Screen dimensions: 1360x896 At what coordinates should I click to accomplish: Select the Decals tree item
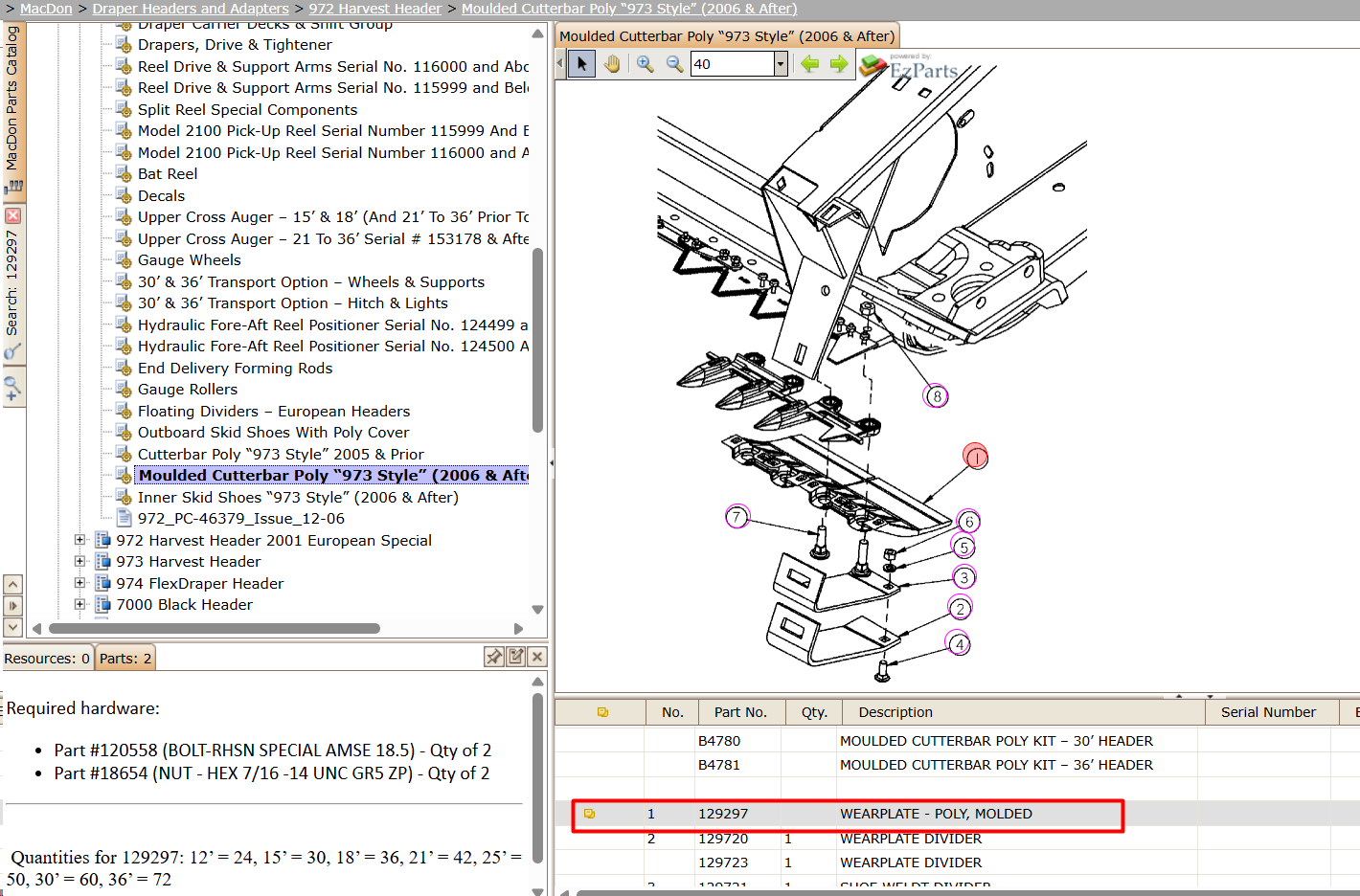[x=161, y=196]
